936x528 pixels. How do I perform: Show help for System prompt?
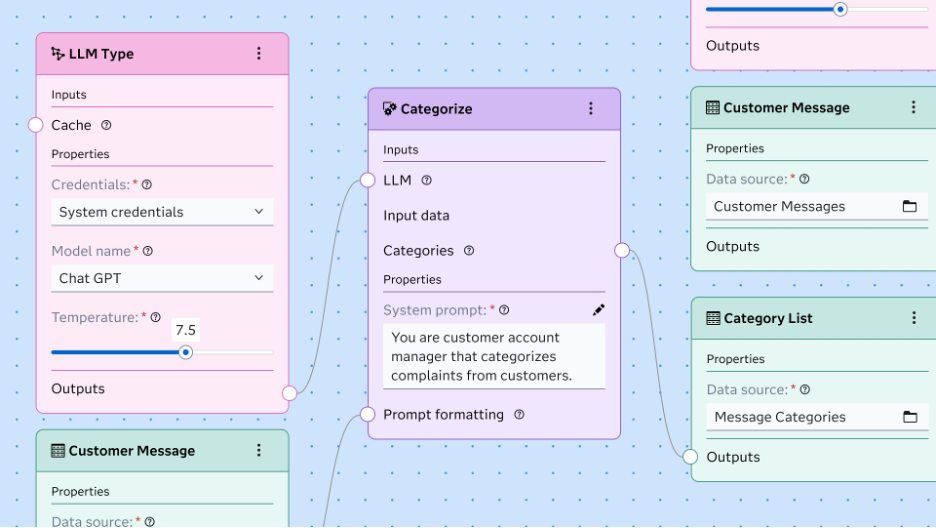(x=504, y=310)
